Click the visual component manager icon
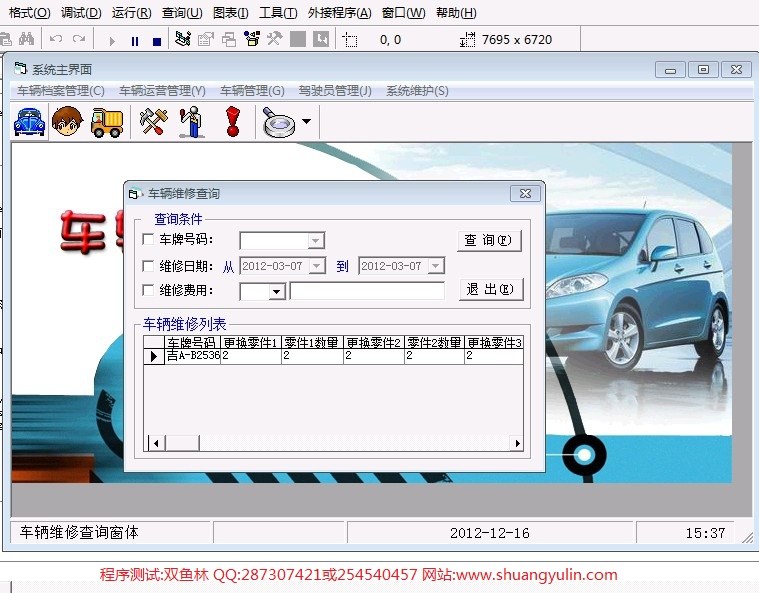The width and height of the screenshot is (759, 593). pos(320,39)
